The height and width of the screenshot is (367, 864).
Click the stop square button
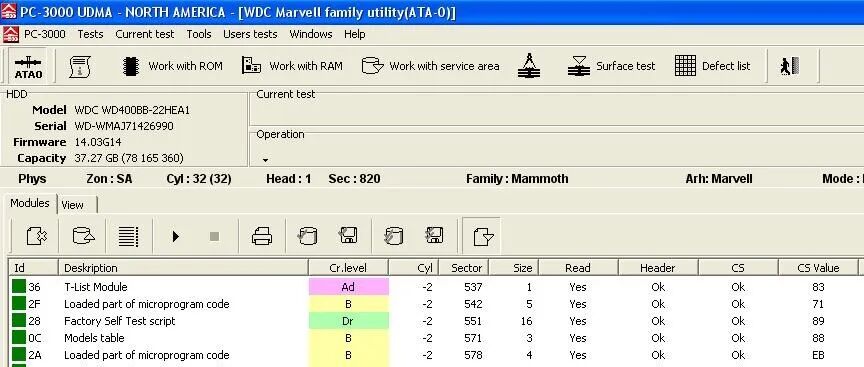(x=215, y=236)
